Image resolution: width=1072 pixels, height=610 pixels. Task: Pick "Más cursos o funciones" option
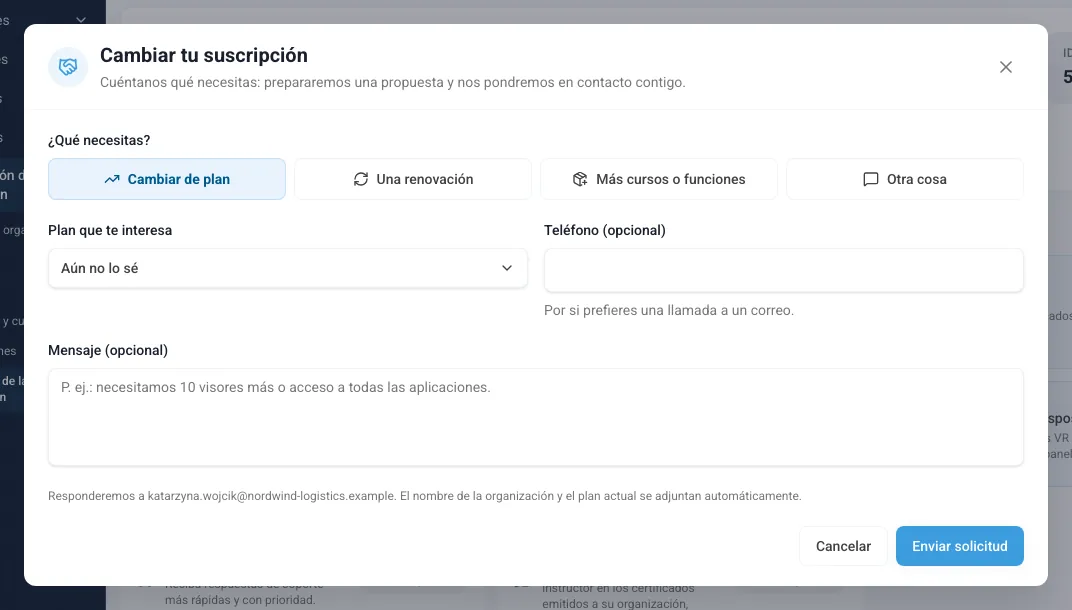tap(659, 179)
